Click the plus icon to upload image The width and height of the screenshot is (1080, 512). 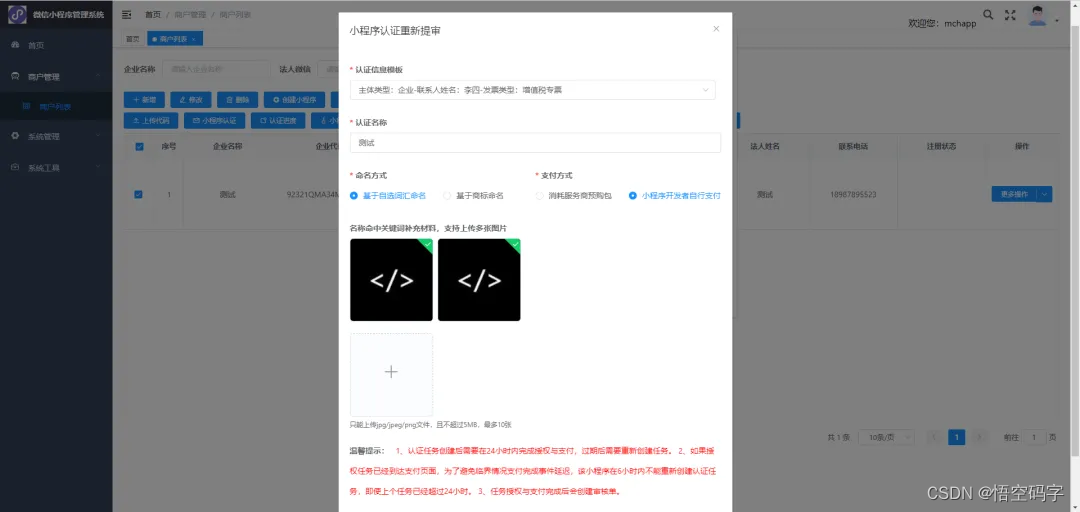391,372
